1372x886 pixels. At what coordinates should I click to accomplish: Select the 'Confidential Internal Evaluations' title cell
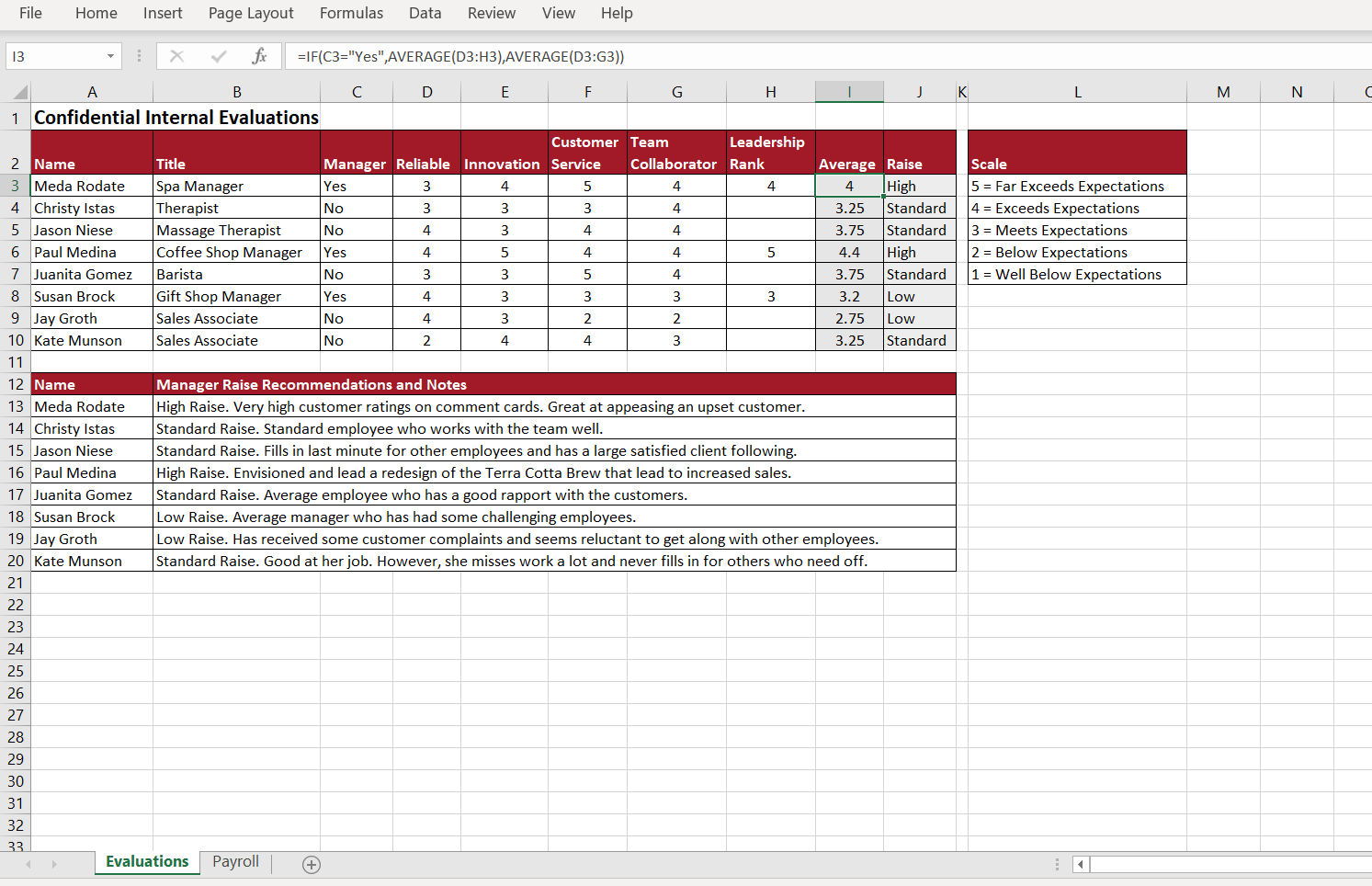pos(176,118)
